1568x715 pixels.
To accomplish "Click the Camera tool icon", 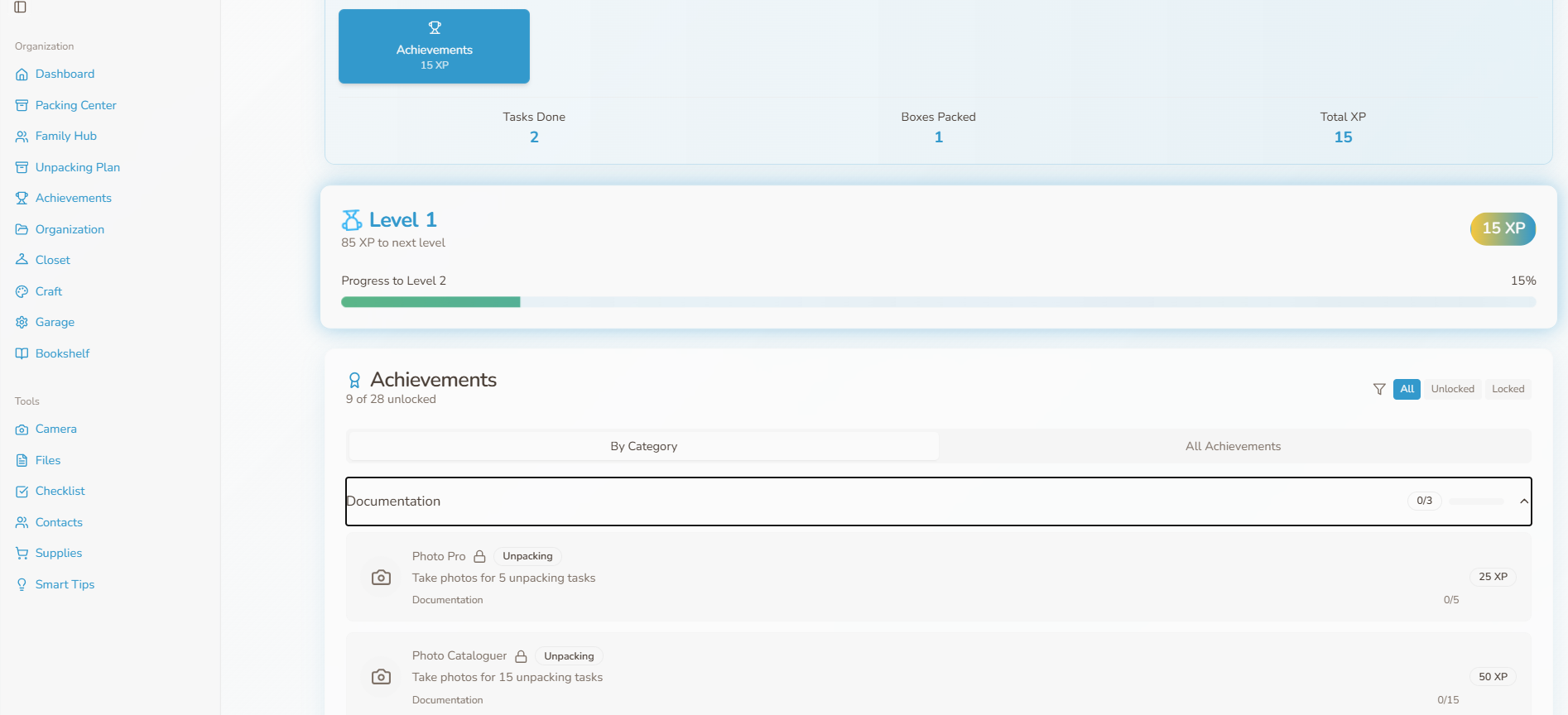I will (22, 429).
